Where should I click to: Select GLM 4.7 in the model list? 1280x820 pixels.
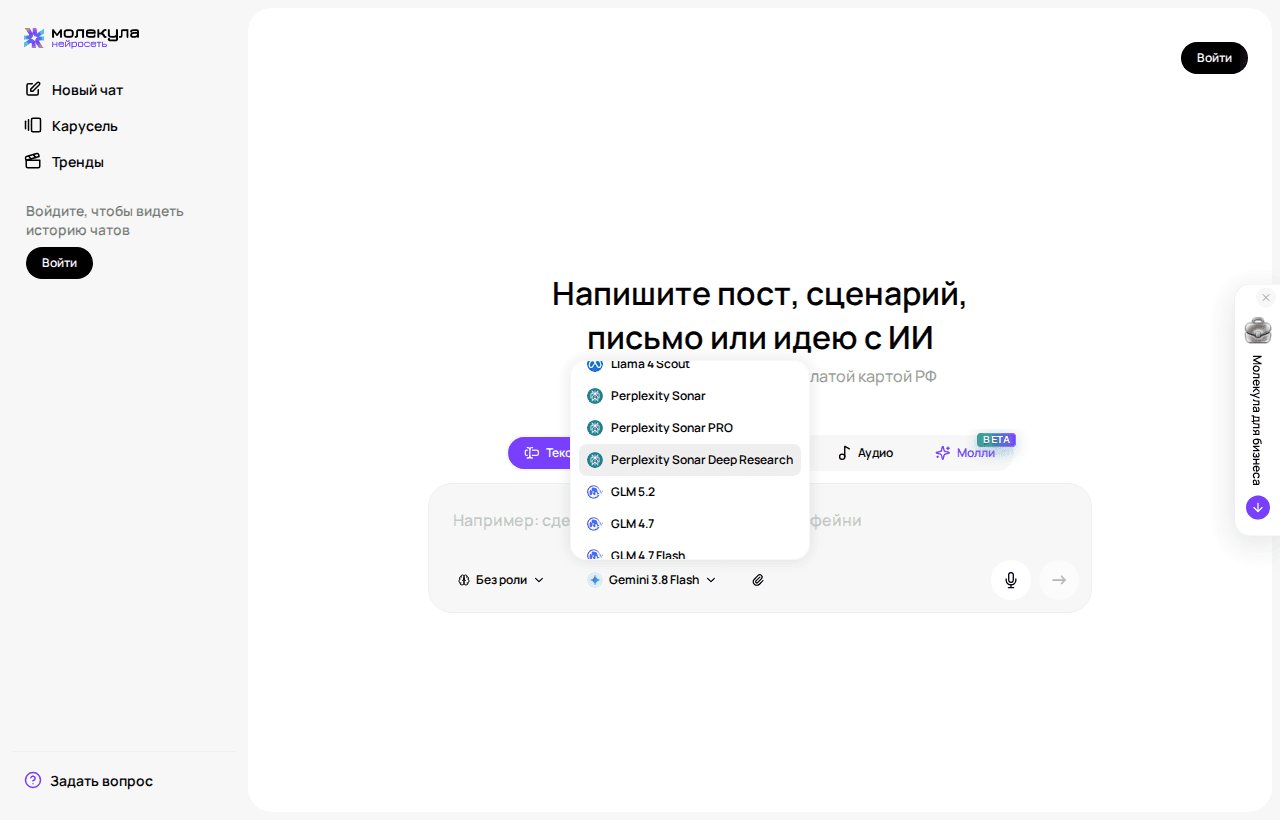click(x=690, y=524)
